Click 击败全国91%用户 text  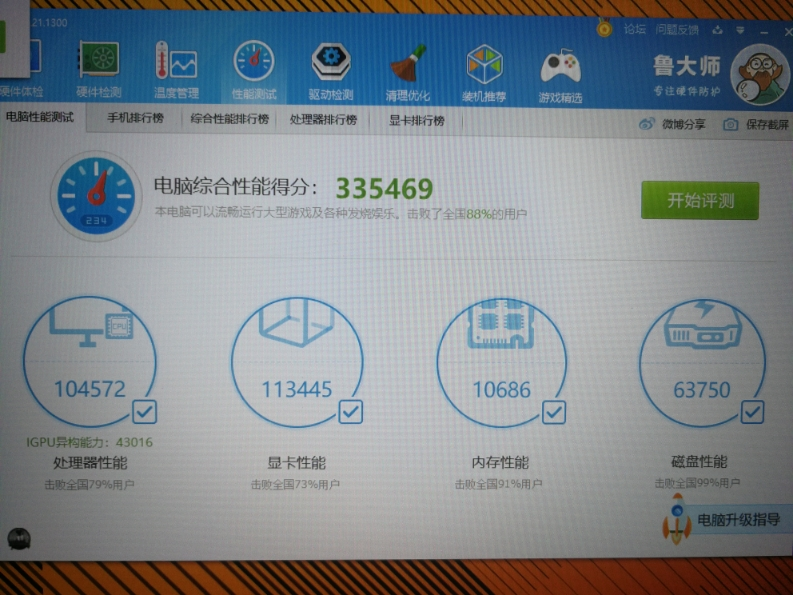coord(499,484)
